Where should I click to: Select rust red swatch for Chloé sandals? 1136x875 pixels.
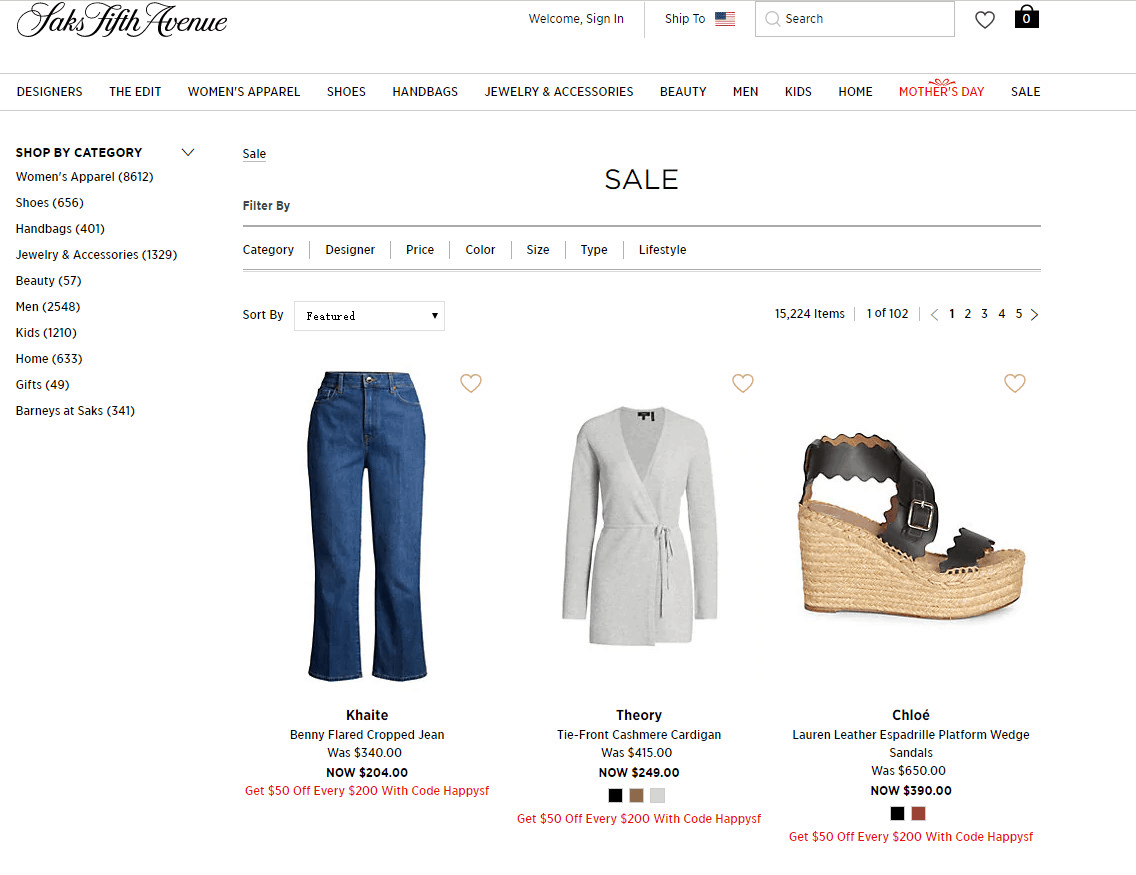coord(919,813)
